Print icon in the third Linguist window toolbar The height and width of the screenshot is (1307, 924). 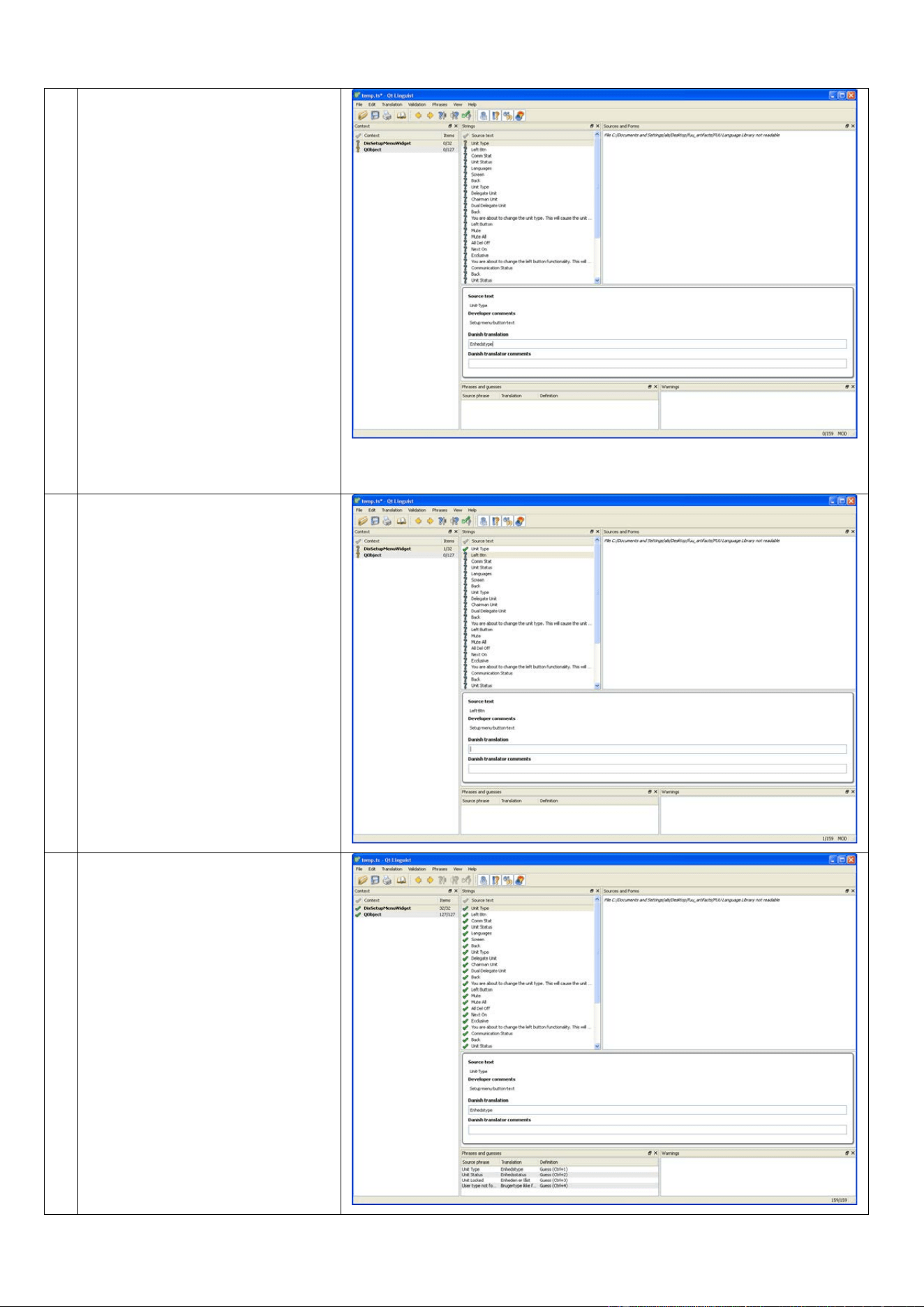[x=387, y=880]
